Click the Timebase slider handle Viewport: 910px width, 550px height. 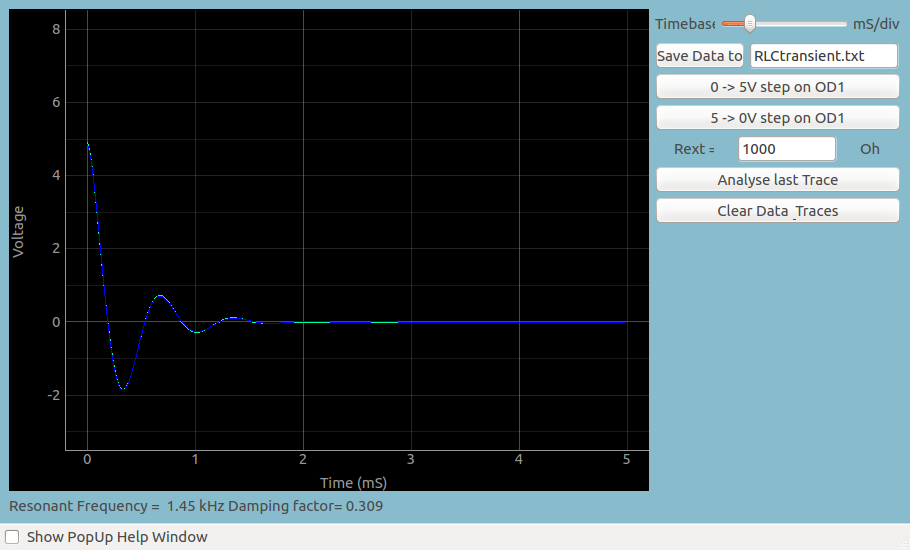tap(749, 24)
